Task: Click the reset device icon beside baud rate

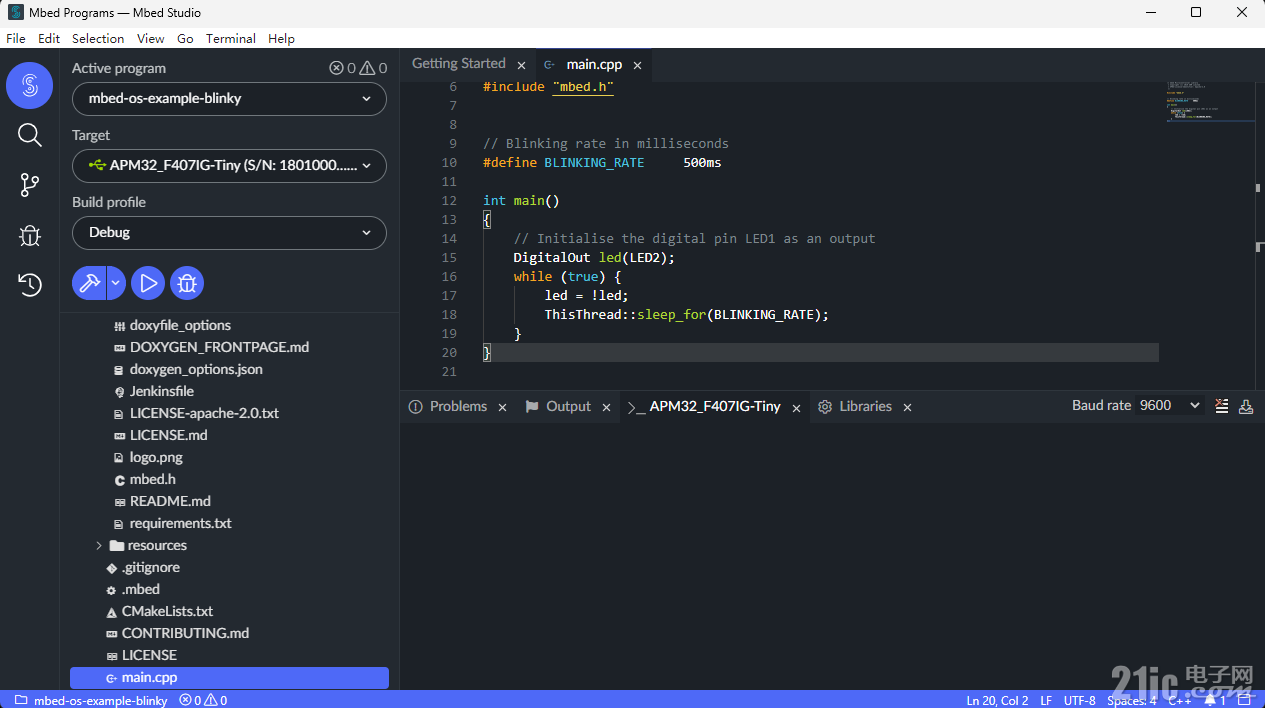Action: click(1246, 405)
